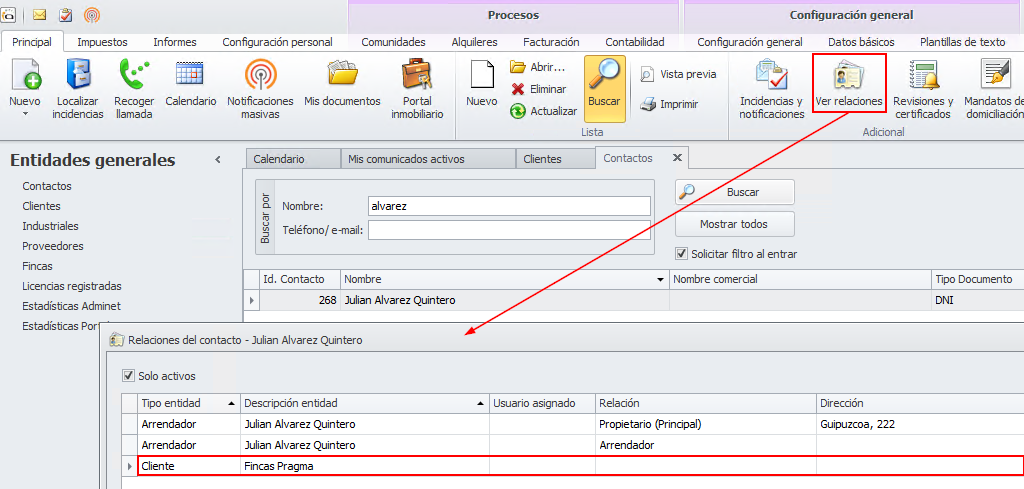Select Clientes in the side panel
1024x489 pixels.
pyautogui.click(x=41, y=206)
